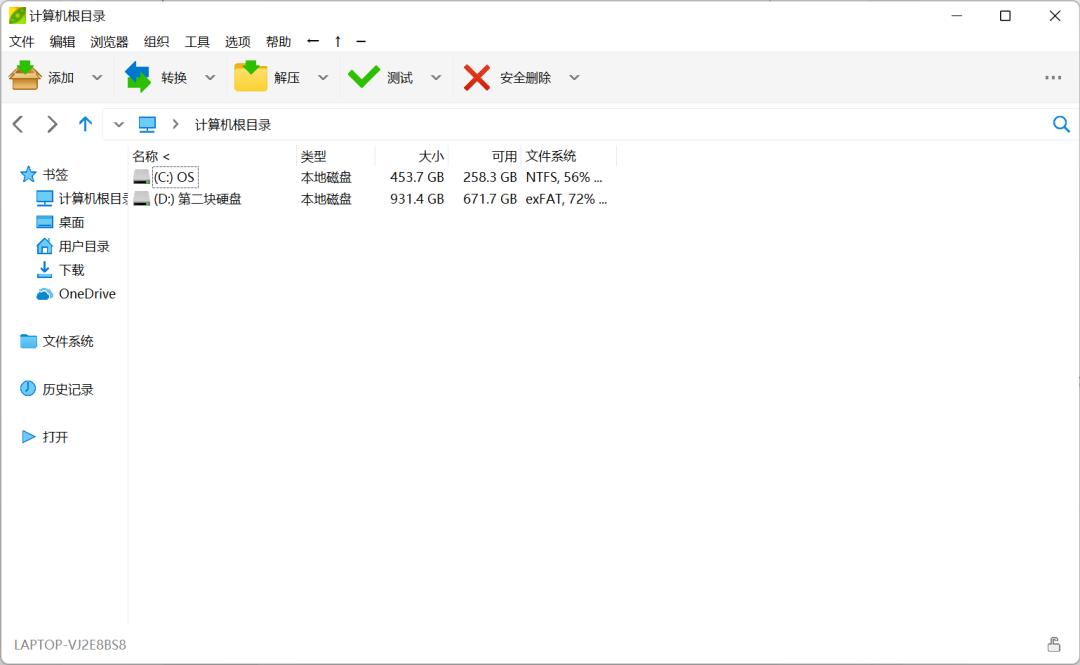
Task: Click the 解压 (Extract) icon
Action: pos(250,76)
